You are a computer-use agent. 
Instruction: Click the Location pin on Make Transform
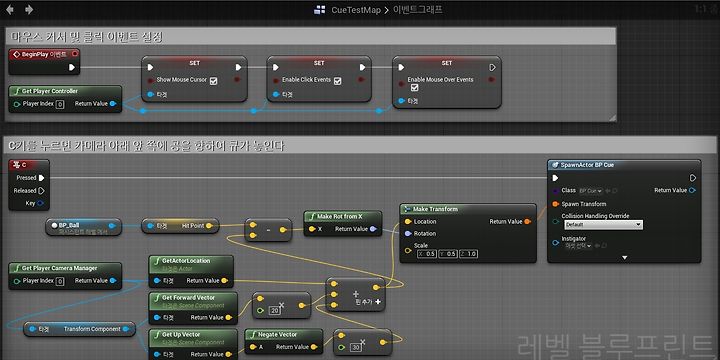[408, 221]
